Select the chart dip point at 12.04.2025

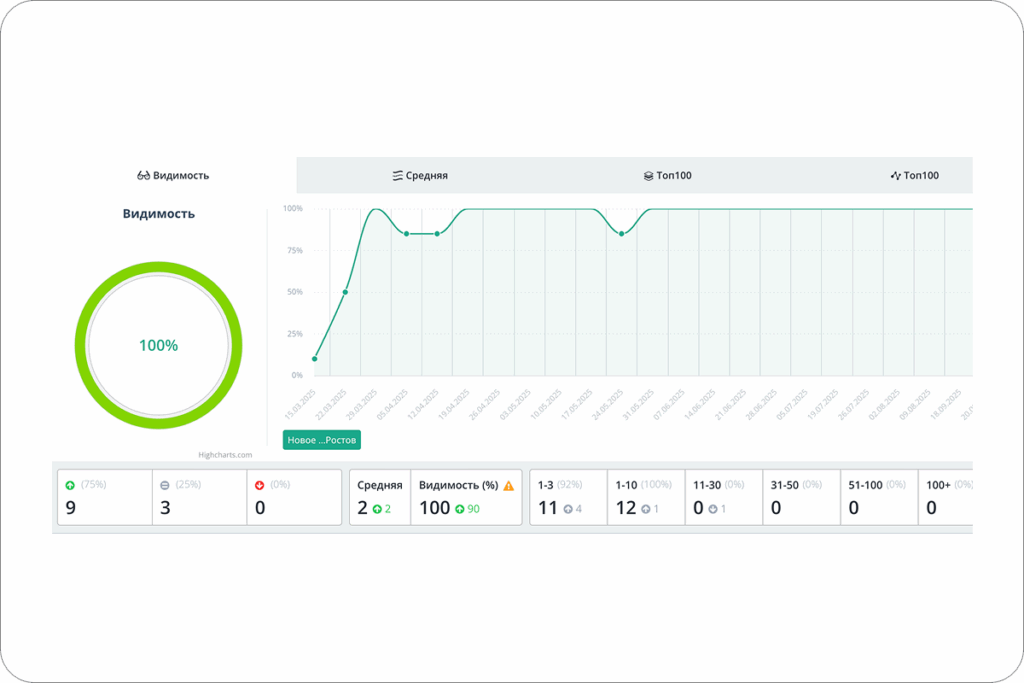438,234
